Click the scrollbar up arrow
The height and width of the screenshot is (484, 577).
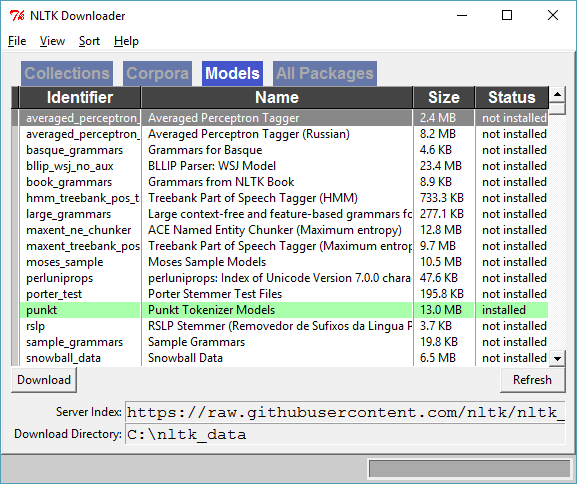pyautogui.click(x=557, y=95)
